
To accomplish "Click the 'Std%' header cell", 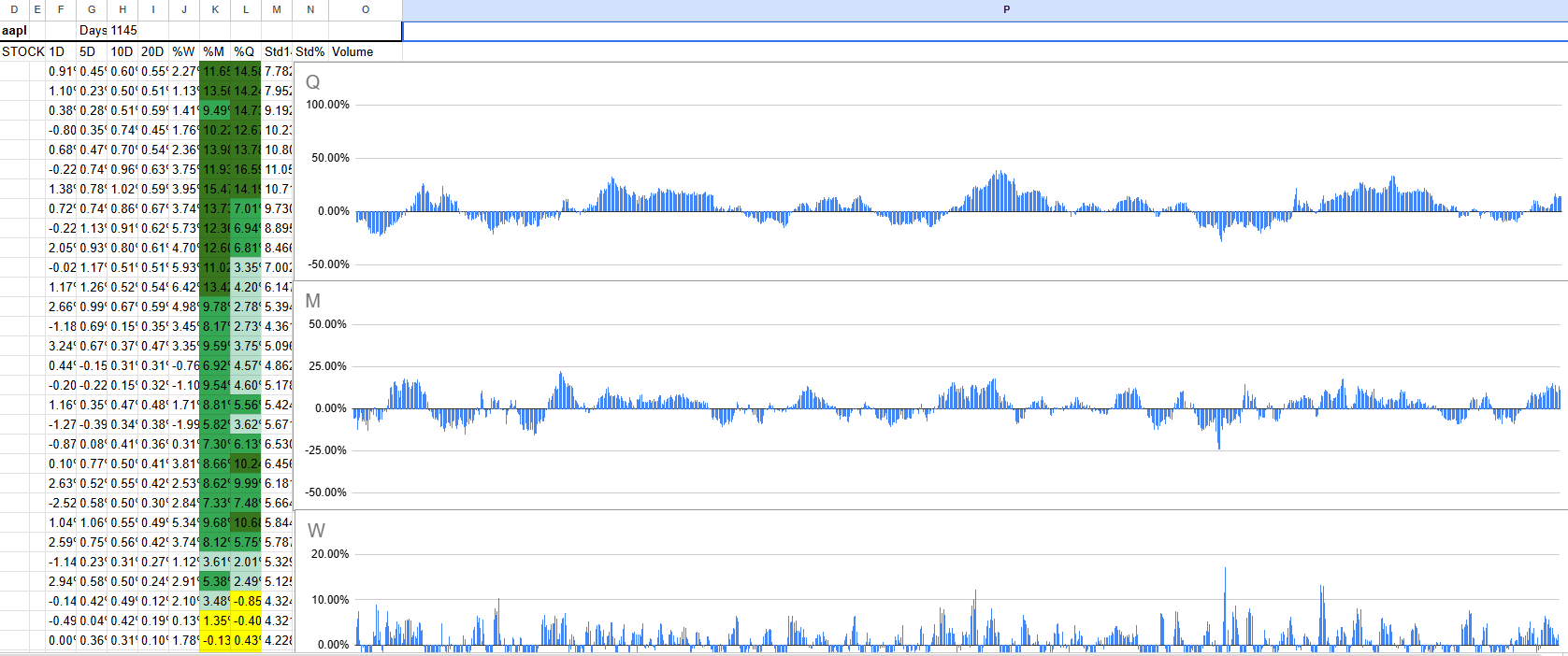I will click(x=310, y=51).
